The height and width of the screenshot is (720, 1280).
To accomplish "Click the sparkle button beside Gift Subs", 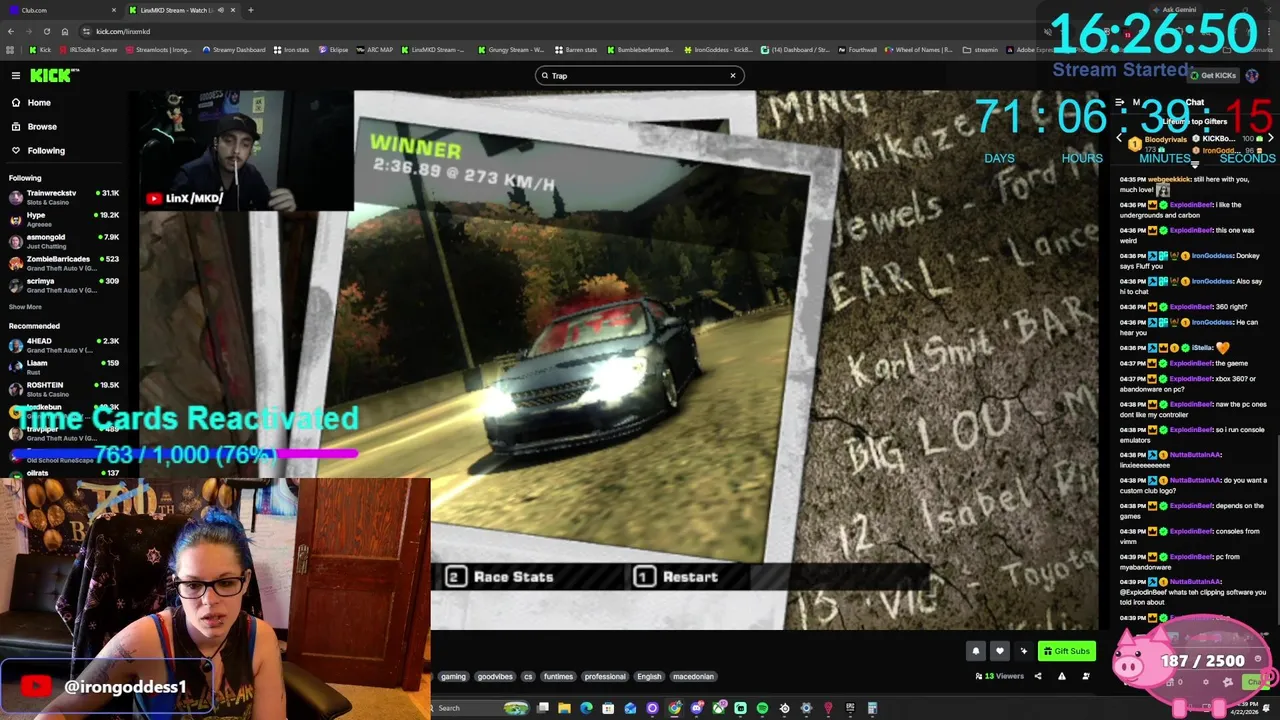I will point(1023,651).
